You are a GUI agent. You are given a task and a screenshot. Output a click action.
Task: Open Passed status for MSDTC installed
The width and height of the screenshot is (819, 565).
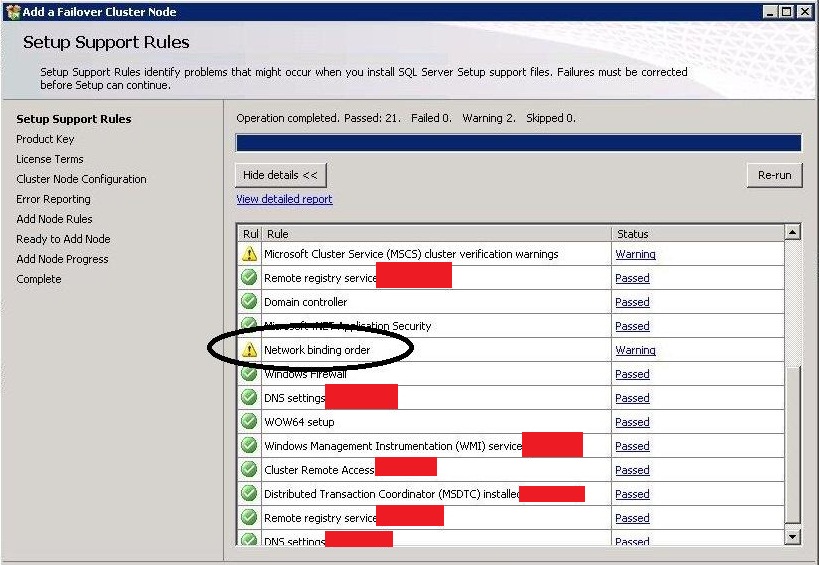[x=632, y=494]
